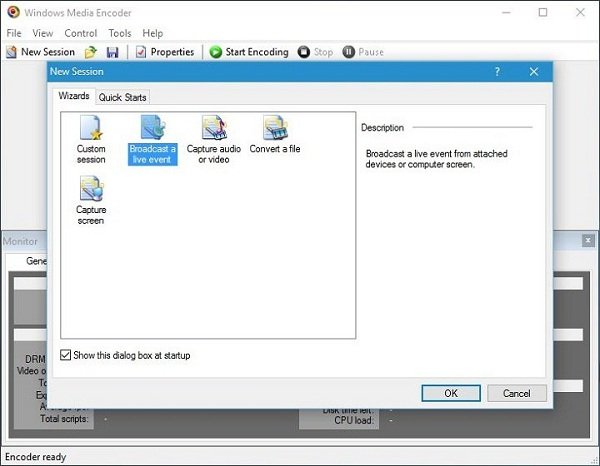
Task: Switch to the Quick Starts tab
Action: (x=123, y=97)
